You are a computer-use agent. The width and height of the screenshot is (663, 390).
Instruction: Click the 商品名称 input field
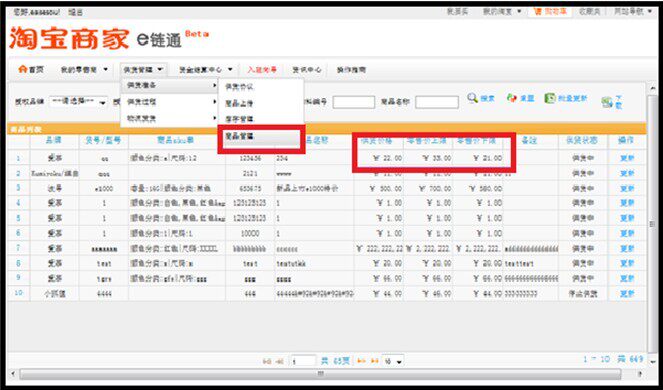tap(437, 102)
